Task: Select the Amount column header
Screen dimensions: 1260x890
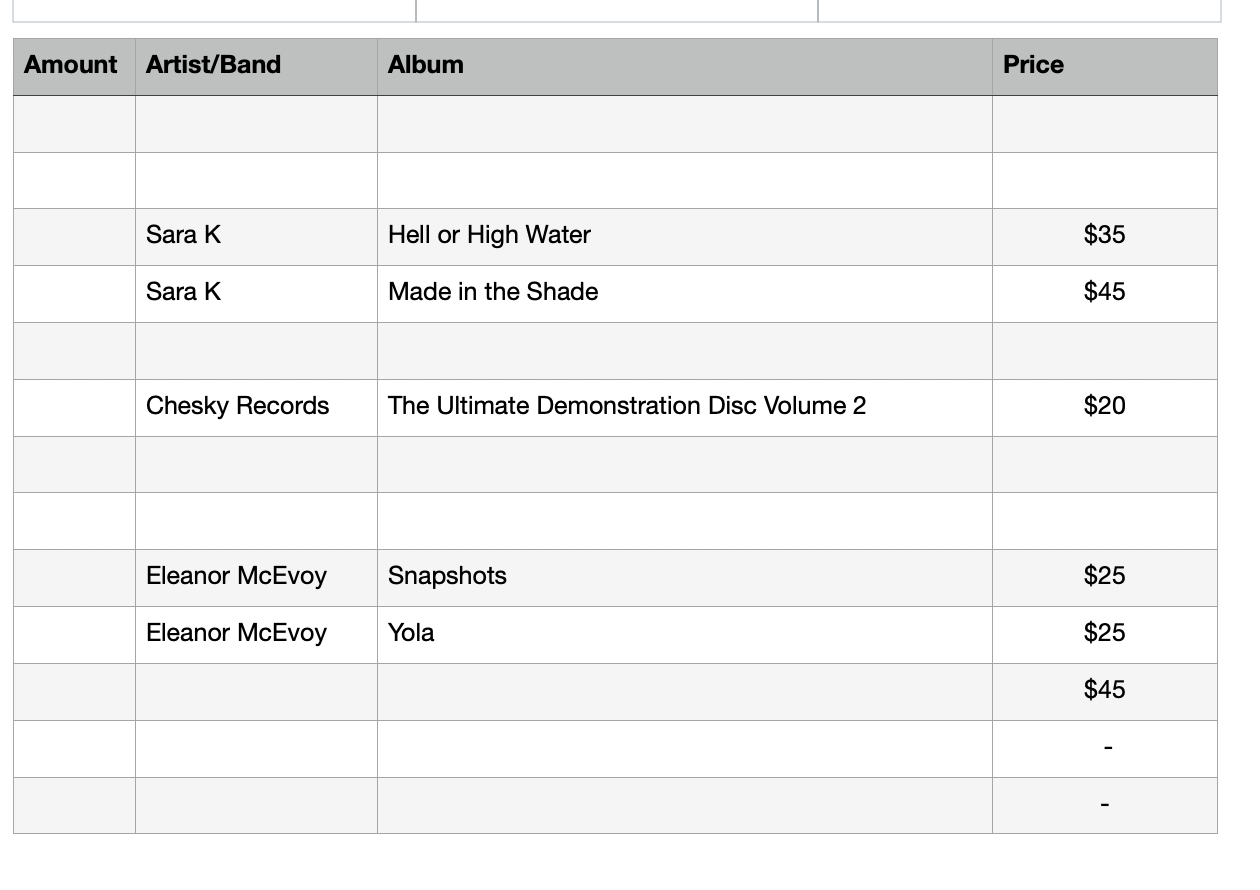Action: coord(74,67)
